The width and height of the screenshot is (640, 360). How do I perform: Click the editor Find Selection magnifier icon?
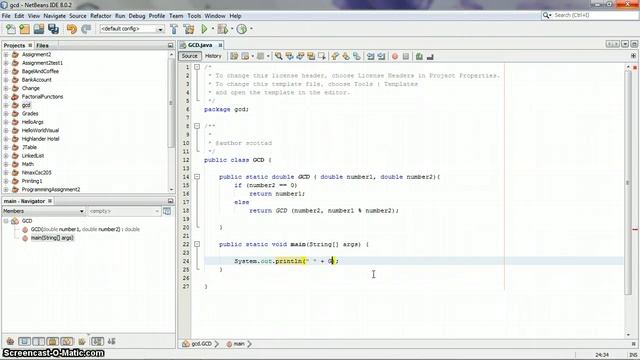(278, 56)
